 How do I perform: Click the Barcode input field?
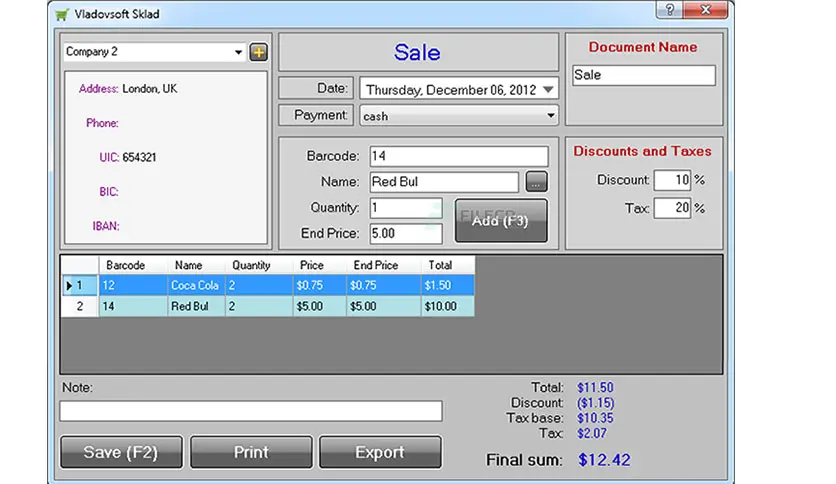458,156
